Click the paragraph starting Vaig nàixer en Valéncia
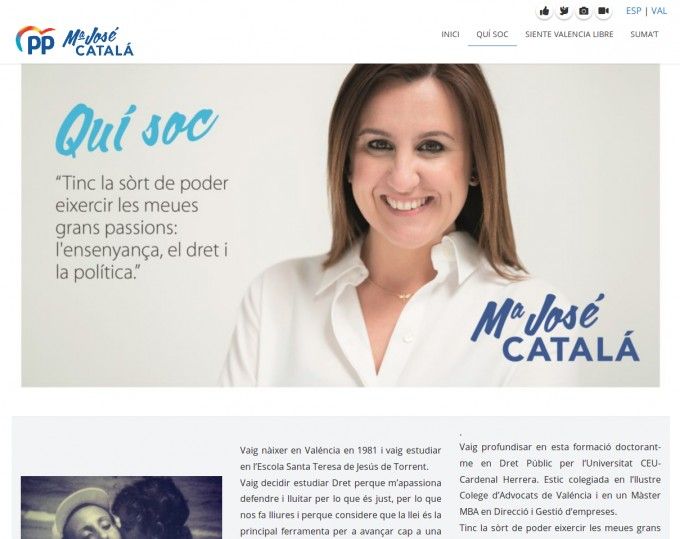The height and width of the screenshot is (539, 680). click(x=340, y=458)
